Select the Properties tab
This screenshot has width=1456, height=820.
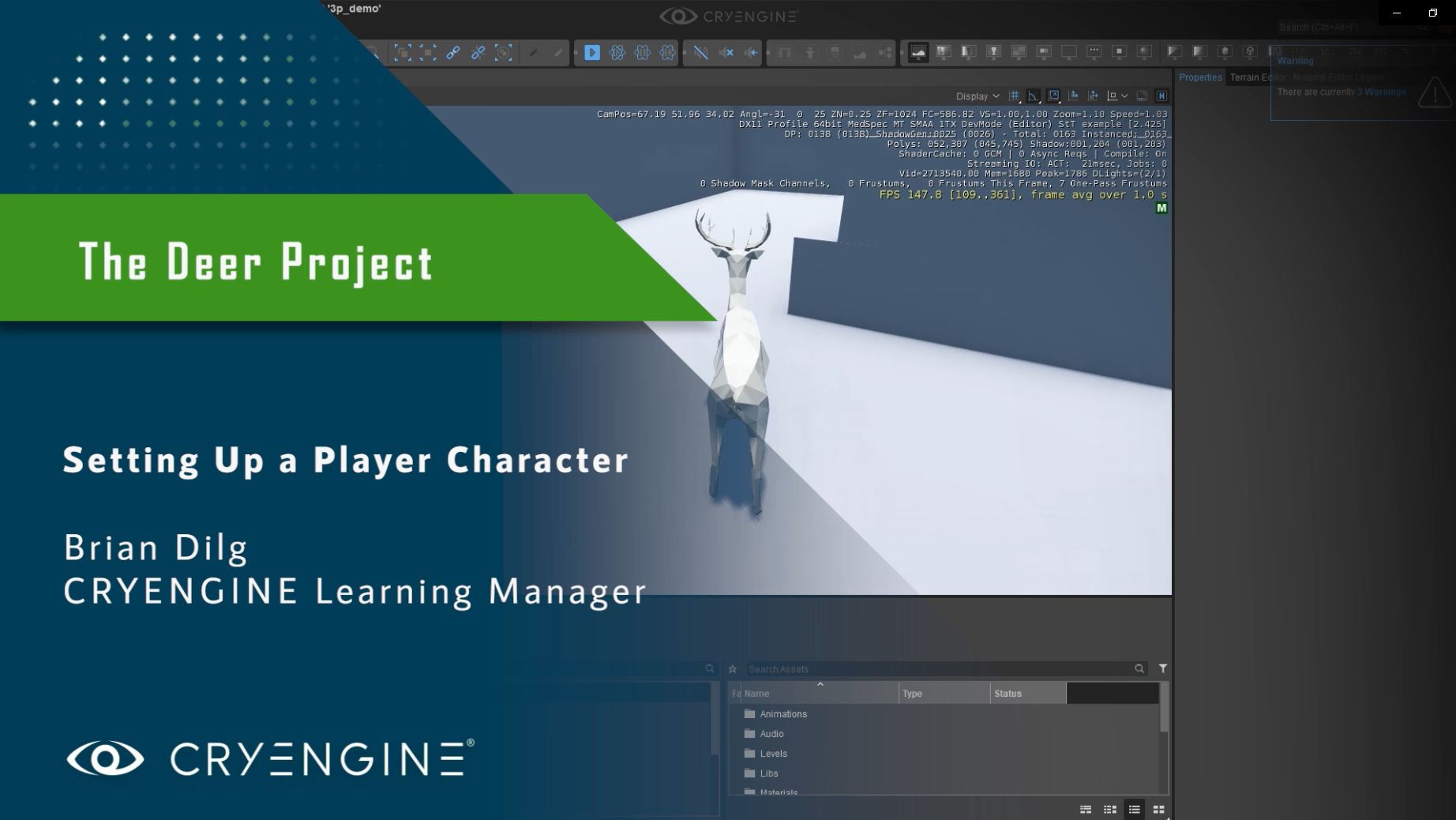[1199, 77]
